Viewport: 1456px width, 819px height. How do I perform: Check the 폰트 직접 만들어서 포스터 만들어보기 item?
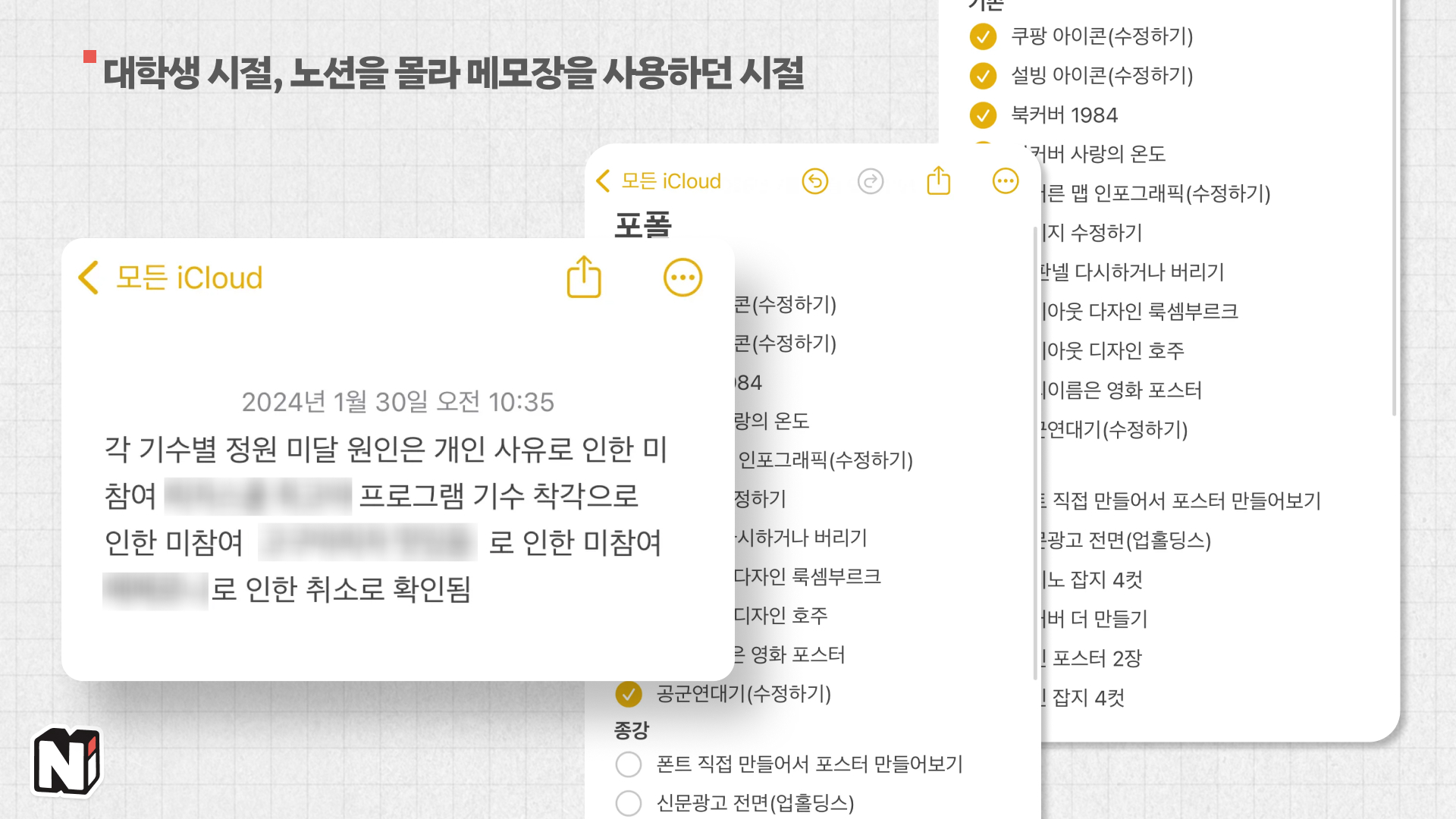tap(629, 765)
